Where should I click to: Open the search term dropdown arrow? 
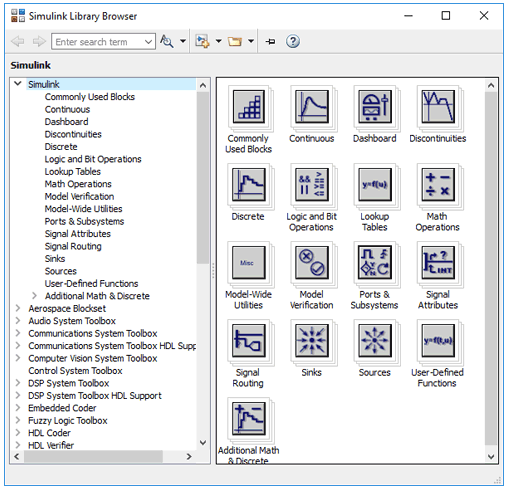(148, 42)
